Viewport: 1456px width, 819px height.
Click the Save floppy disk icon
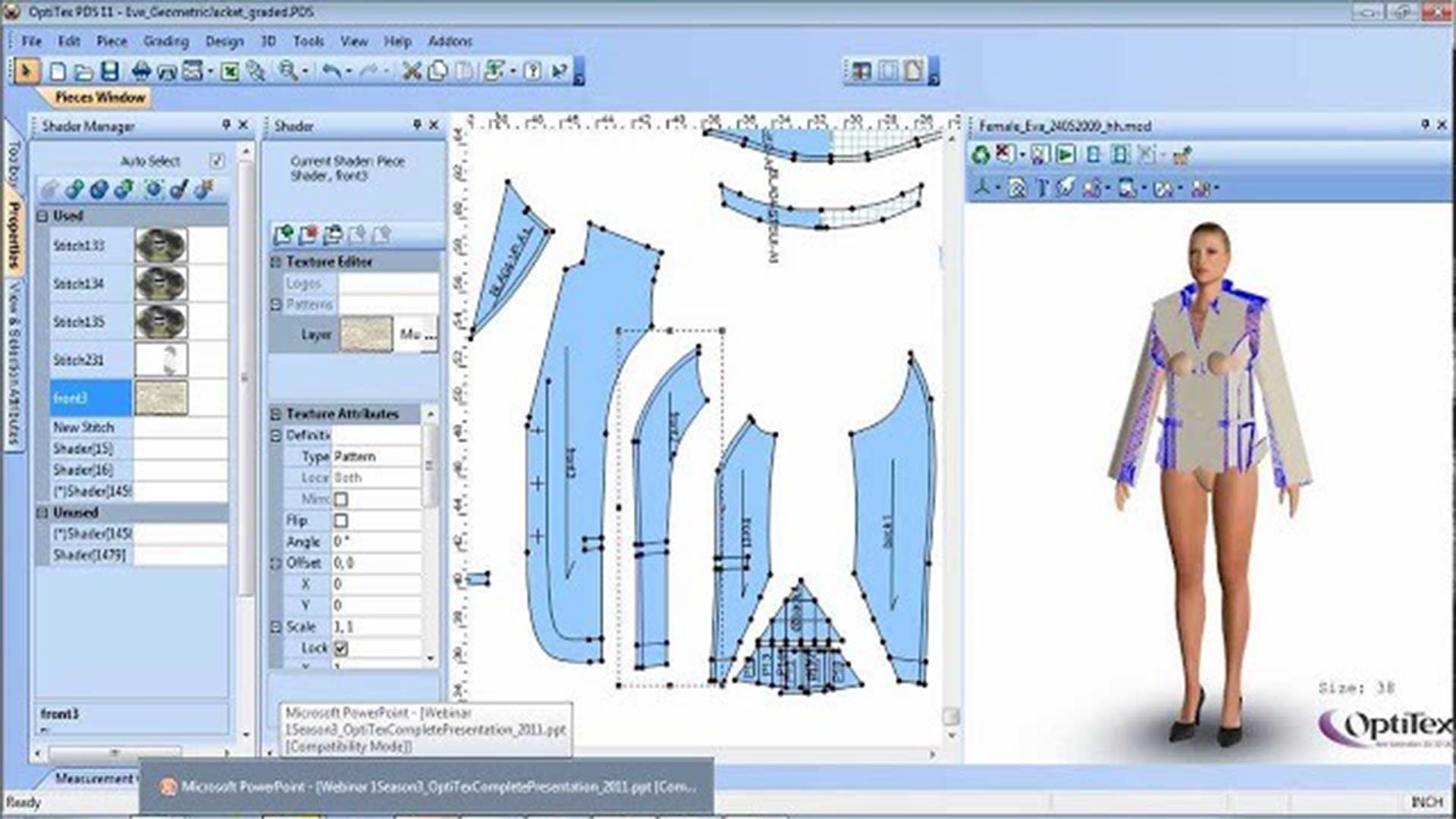tap(110, 71)
